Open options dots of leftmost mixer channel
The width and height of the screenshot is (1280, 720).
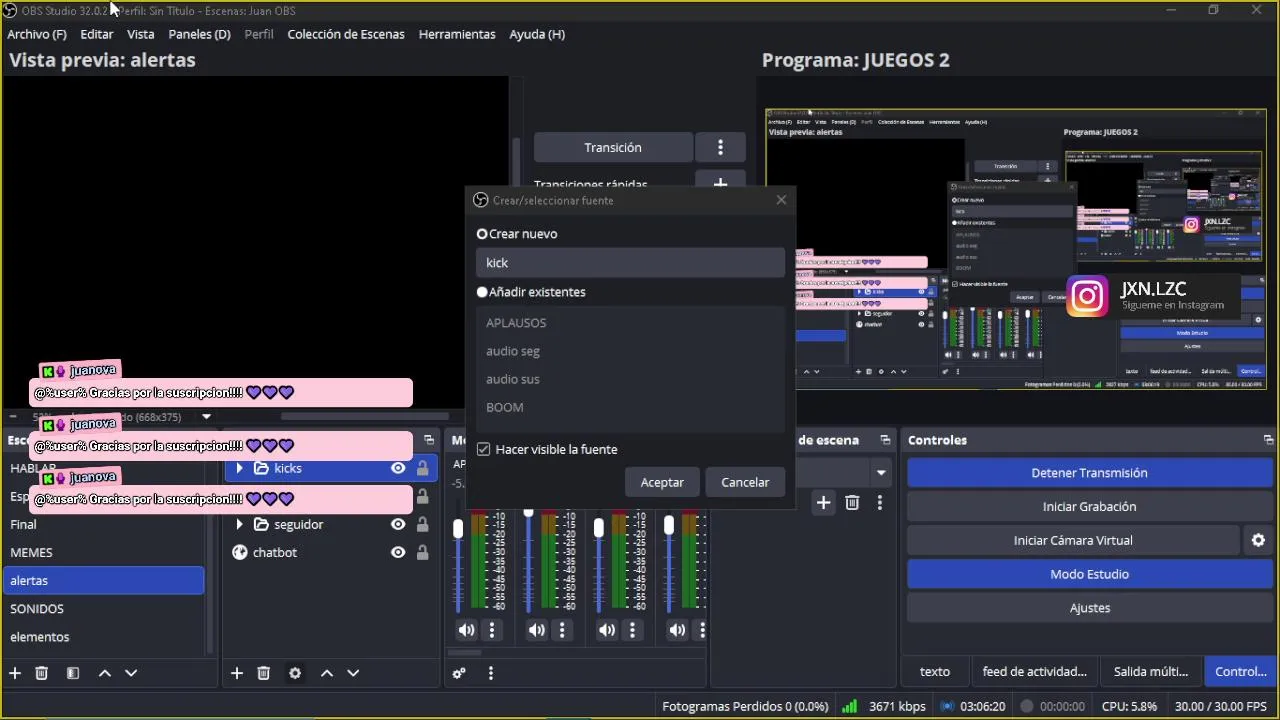click(x=492, y=630)
